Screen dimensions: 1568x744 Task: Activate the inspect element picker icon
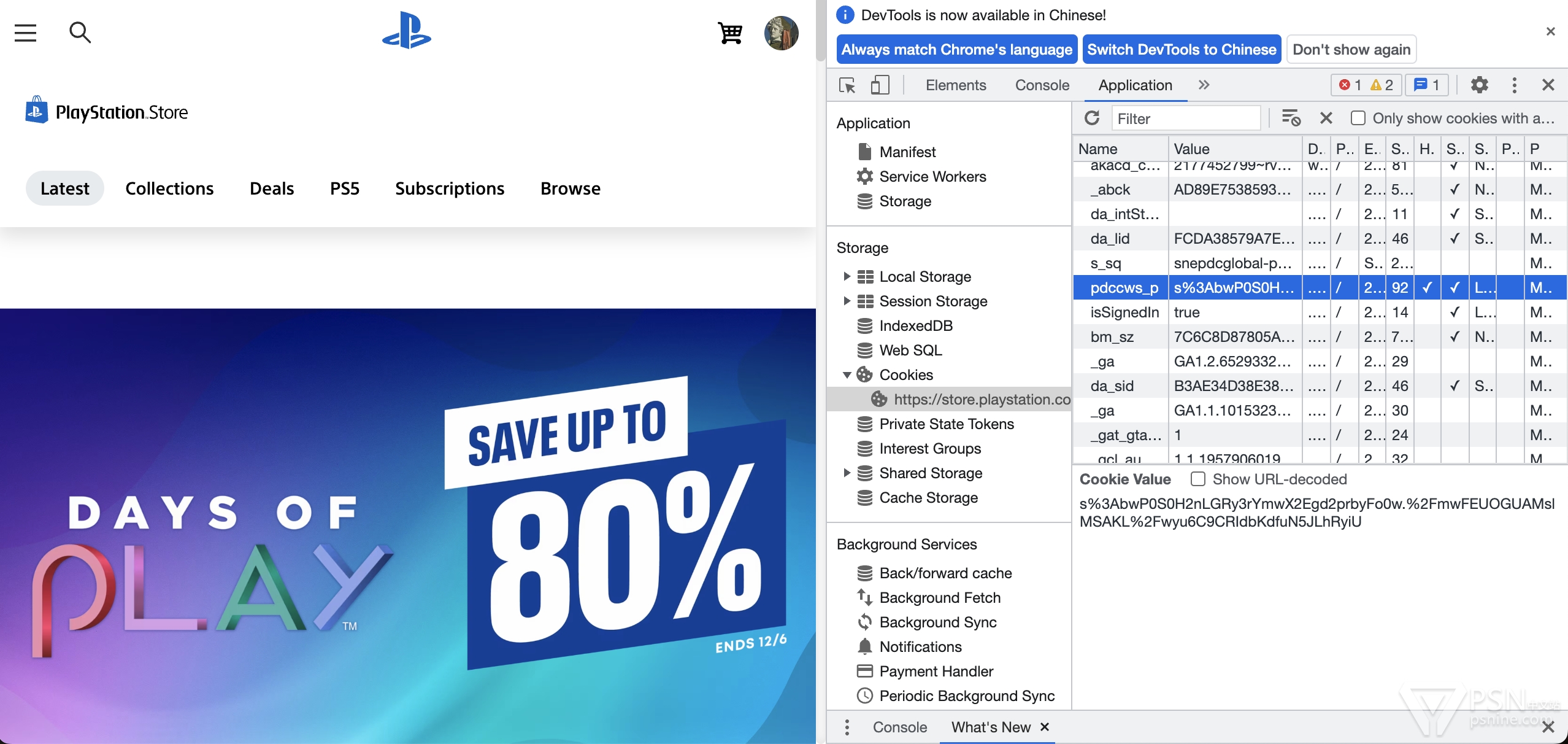click(x=847, y=85)
